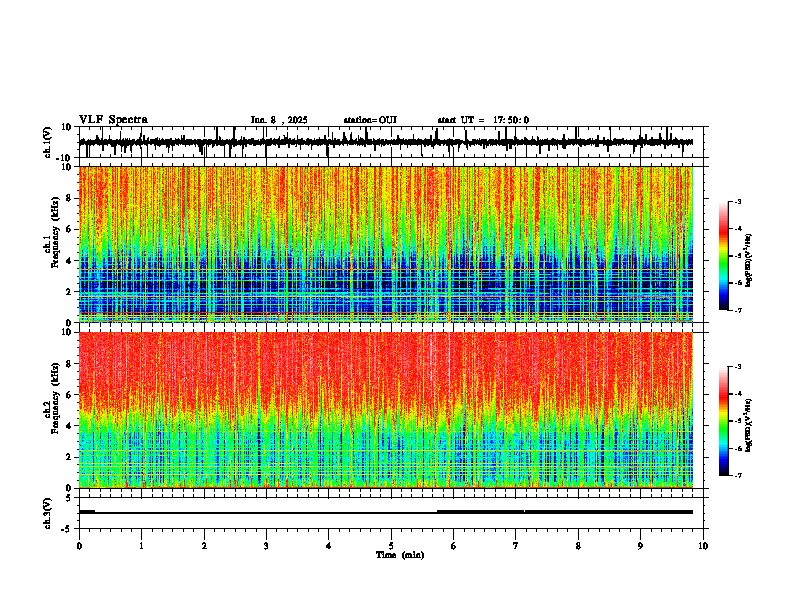This screenshot has height=612, width=792.
Task: Click time axis tick label "6"
Action: click(x=454, y=546)
